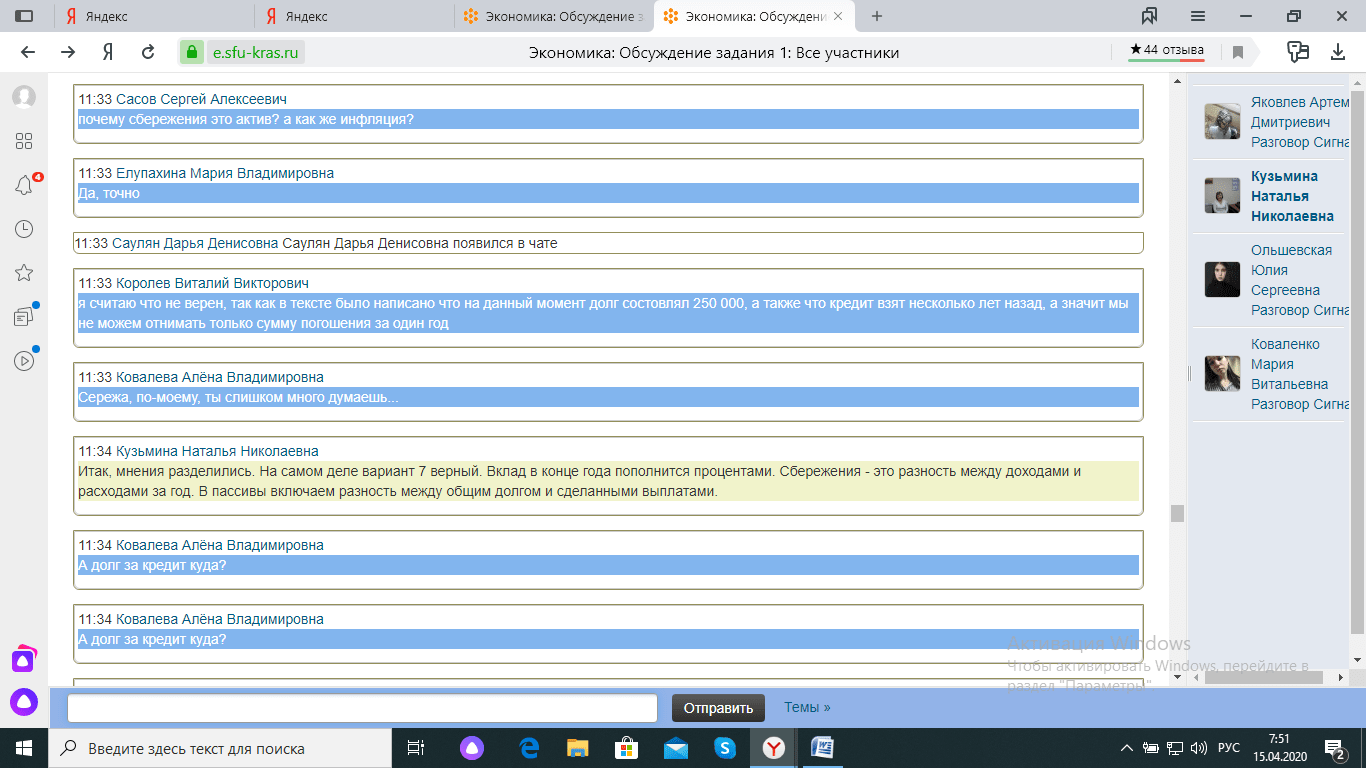
Task: Click the green lock security icon
Action: tap(192, 52)
